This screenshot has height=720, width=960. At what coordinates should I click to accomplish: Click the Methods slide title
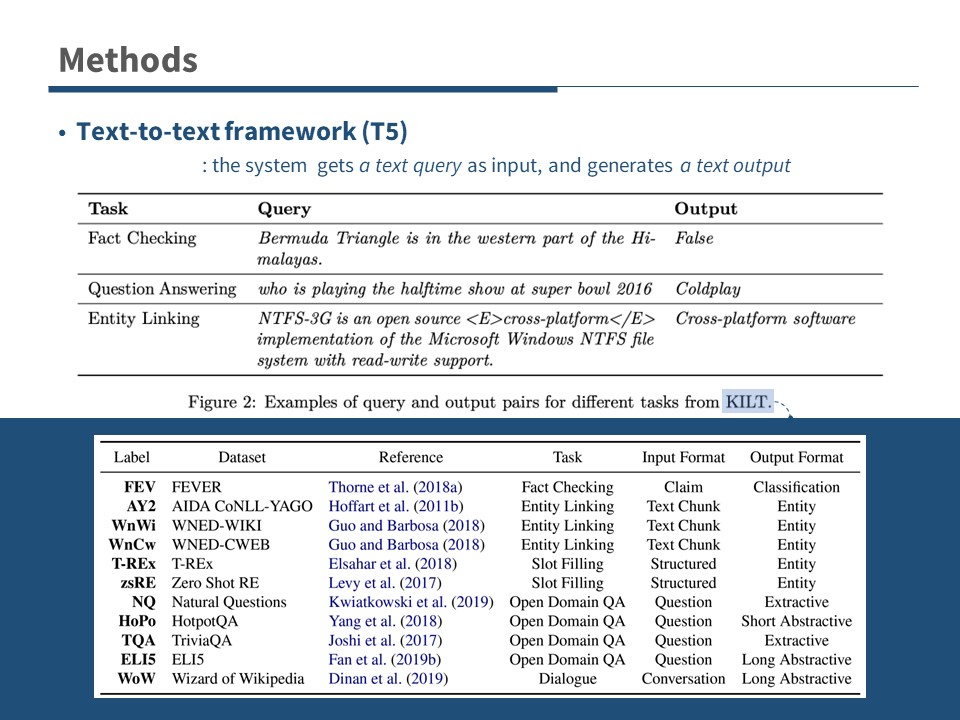pos(128,60)
